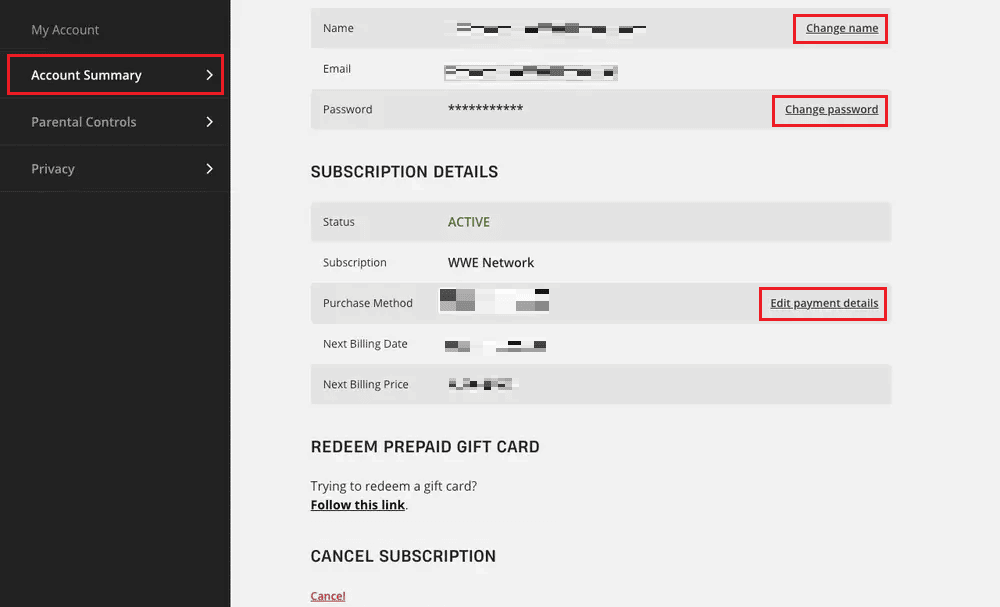Click the Change name link
Viewport: 1000px width, 607px height.
pos(841,28)
